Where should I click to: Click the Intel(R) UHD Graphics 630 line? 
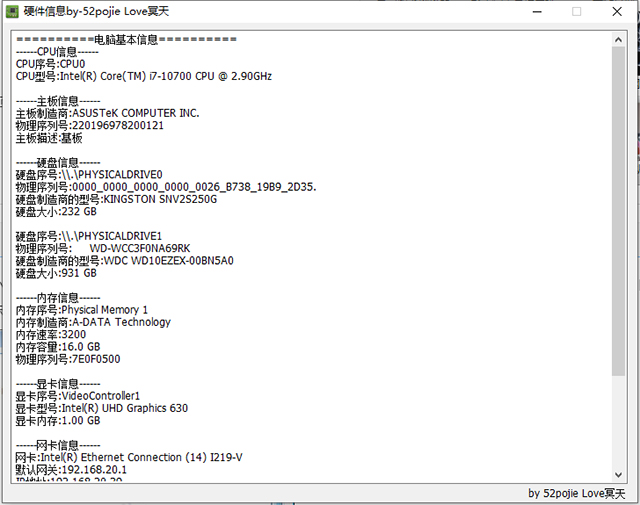pyautogui.click(x=102, y=408)
